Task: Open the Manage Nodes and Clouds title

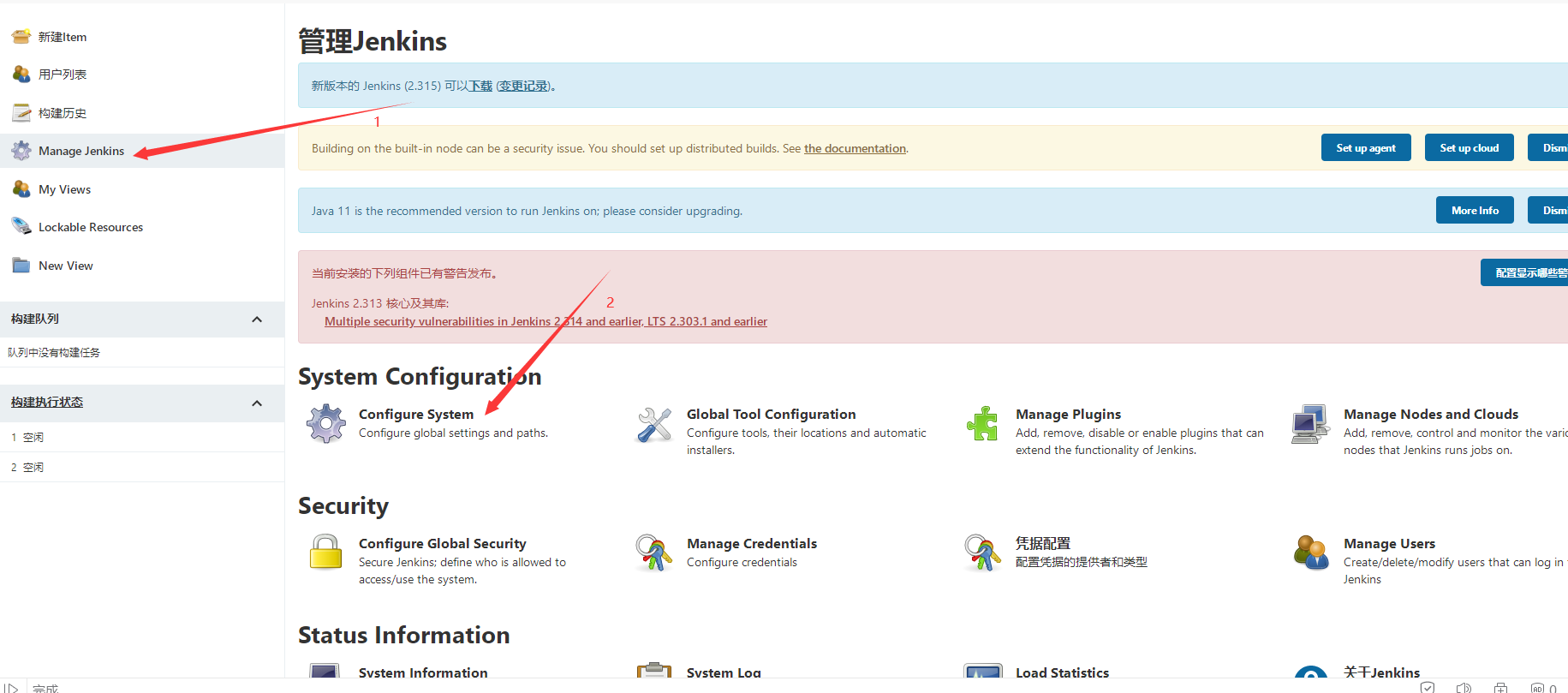Action: coord(1431,414)
